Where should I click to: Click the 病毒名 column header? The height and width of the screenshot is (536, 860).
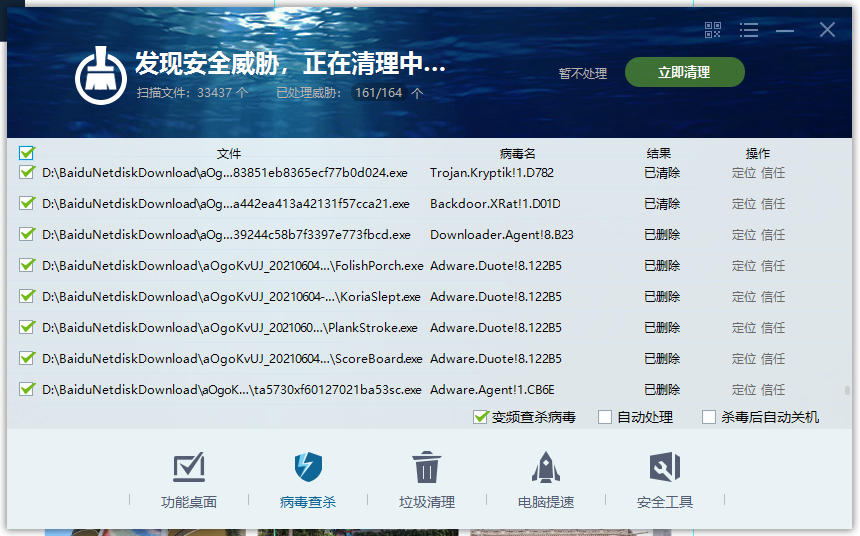coord(517,154)
